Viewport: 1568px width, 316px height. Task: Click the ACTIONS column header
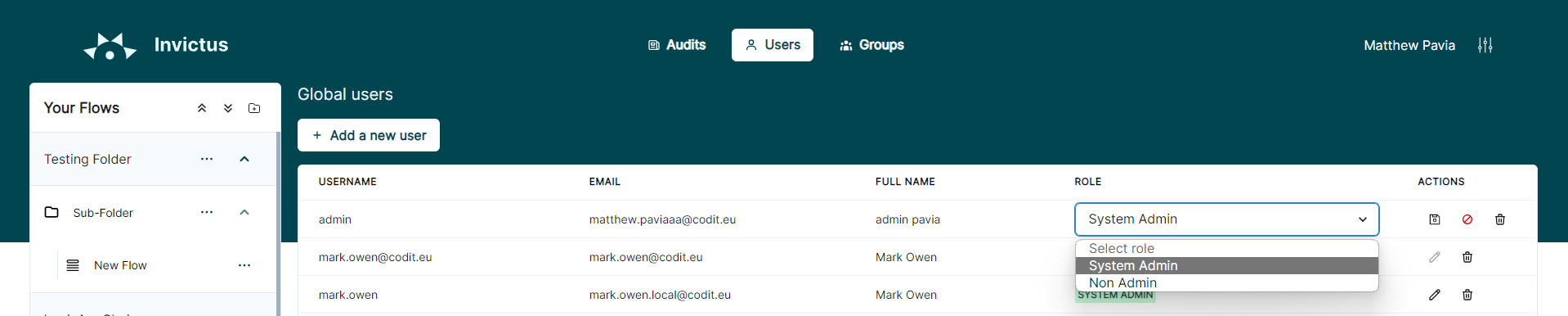coord(1441,182)
